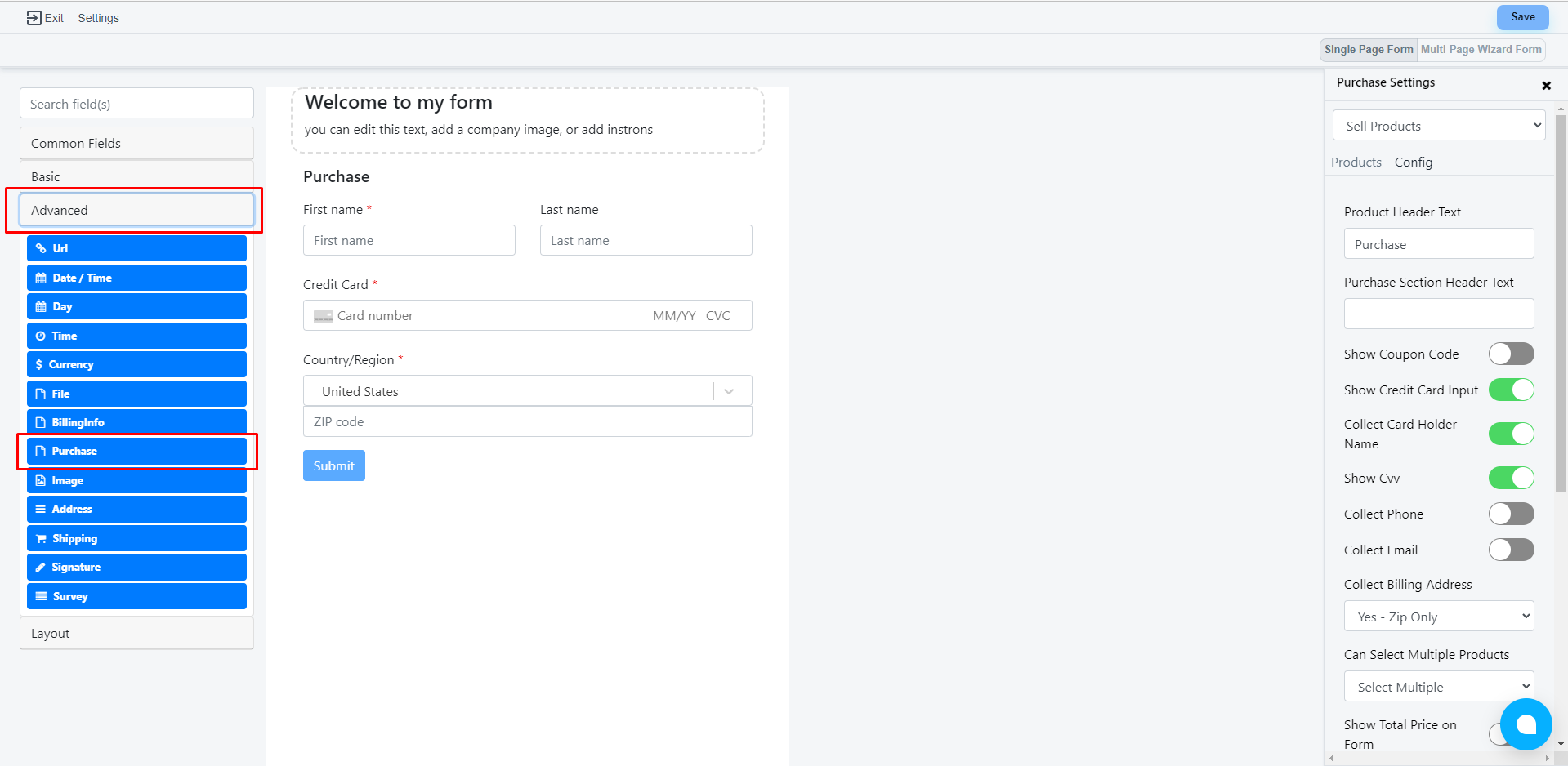This screenshot has height=766, width=1568.
Task: Expand the Collect Billing Address dropdown
Action: 1438,617
